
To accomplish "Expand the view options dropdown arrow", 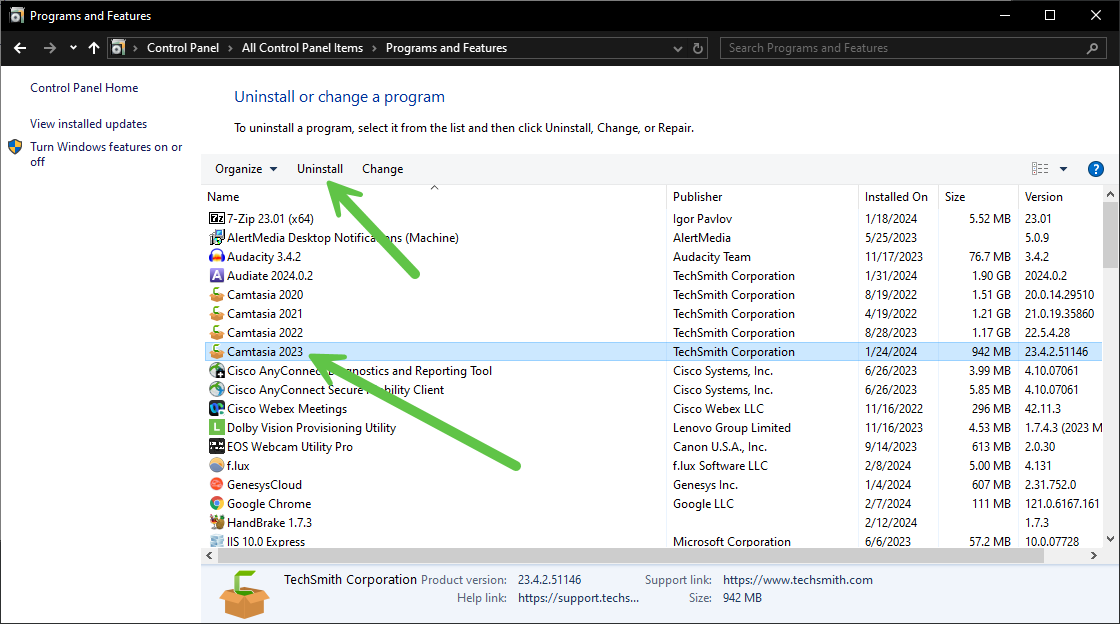I will 1063,169.
